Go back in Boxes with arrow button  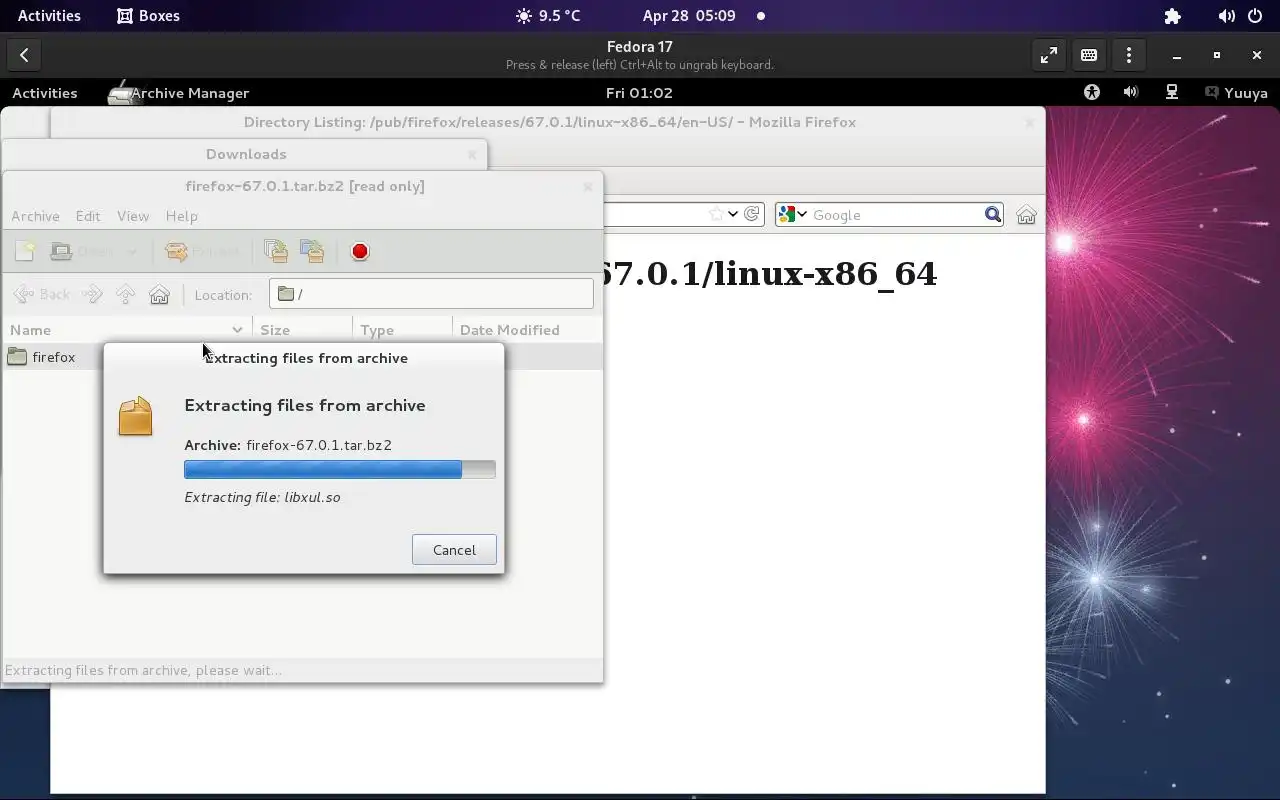point(24,56)
